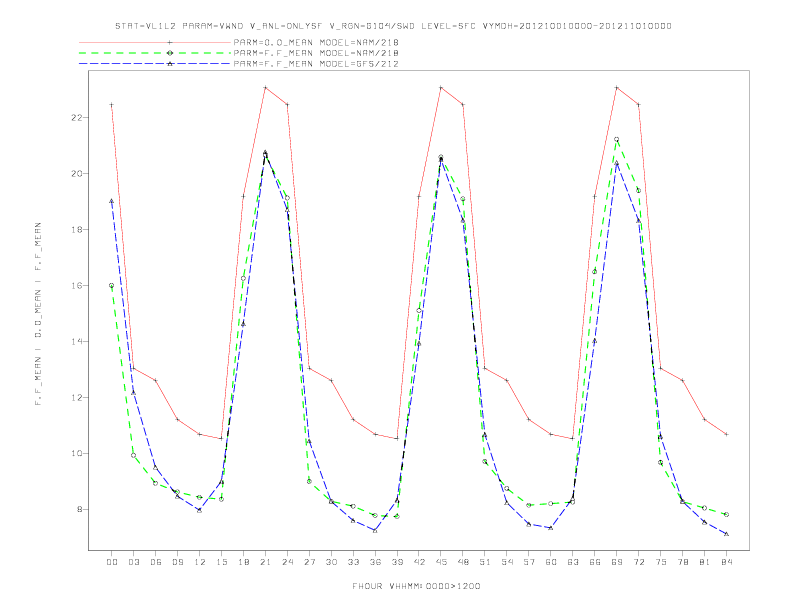Click the circle marker on green legend line
Viewport: 792px width, 612px height.
[x=170, y=53]
